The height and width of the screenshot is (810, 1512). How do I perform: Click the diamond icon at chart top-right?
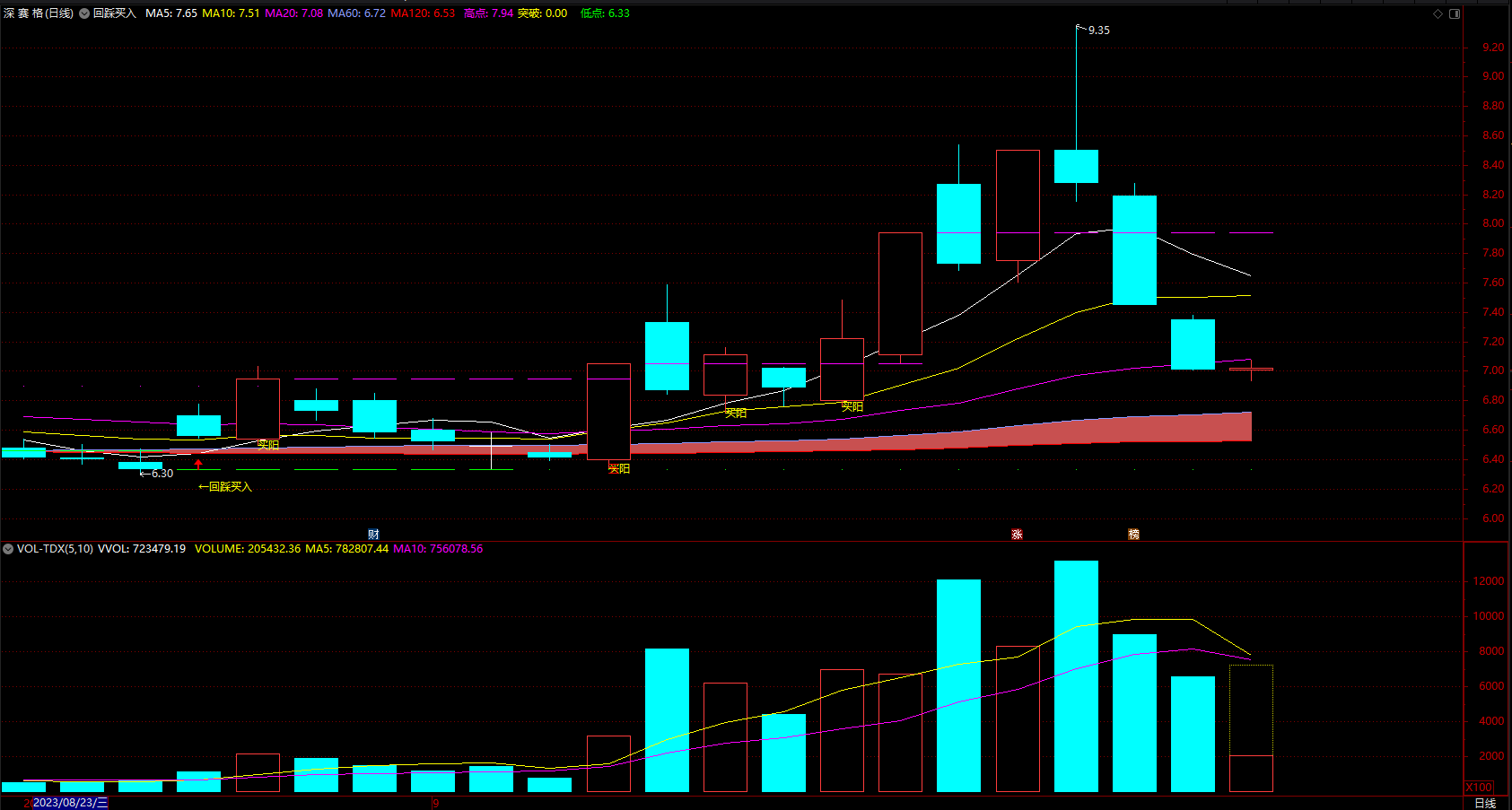click(1438, 13)
